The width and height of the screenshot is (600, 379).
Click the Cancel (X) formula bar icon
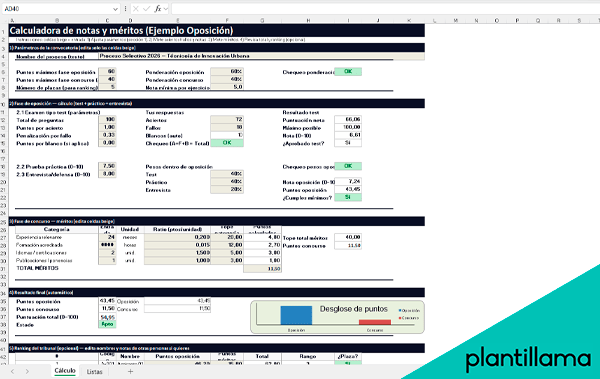pos(135,8)
